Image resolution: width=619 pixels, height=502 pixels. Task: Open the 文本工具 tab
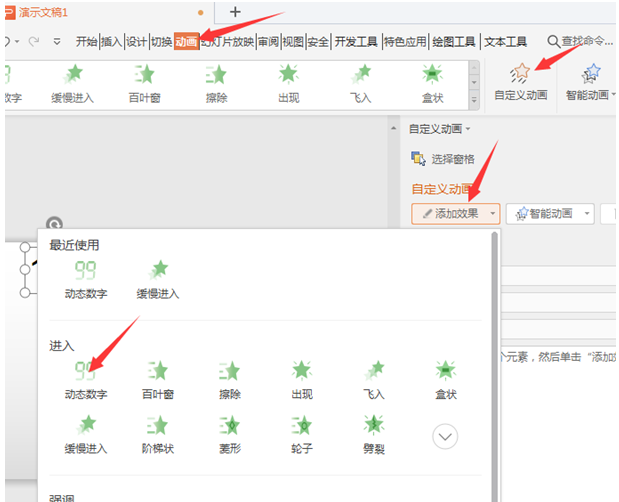[x=505, y=41]
